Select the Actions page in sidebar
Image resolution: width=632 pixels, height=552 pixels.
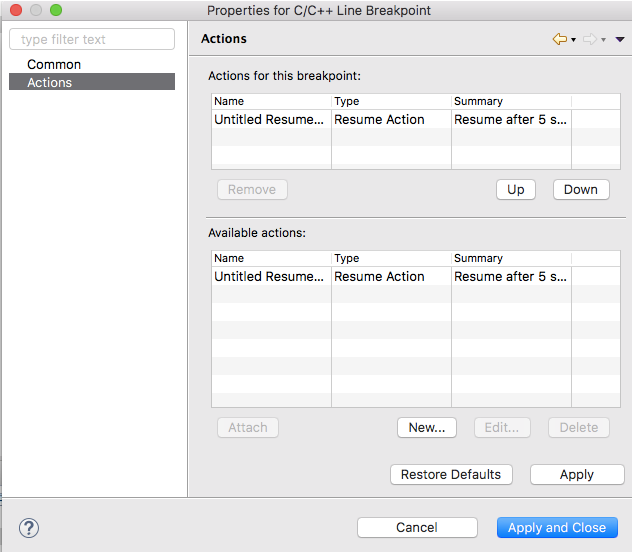point(50,82)
